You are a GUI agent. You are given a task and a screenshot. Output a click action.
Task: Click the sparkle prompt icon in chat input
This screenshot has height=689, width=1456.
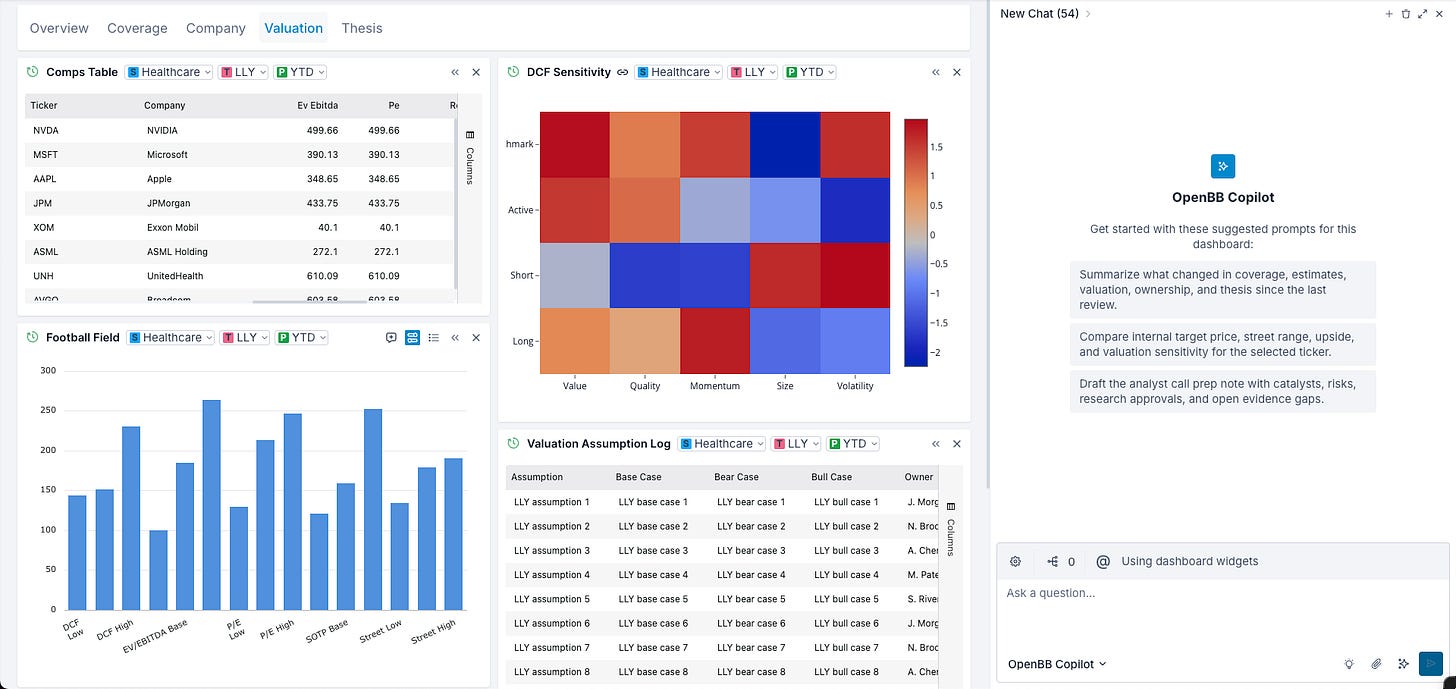[1403, 664]
